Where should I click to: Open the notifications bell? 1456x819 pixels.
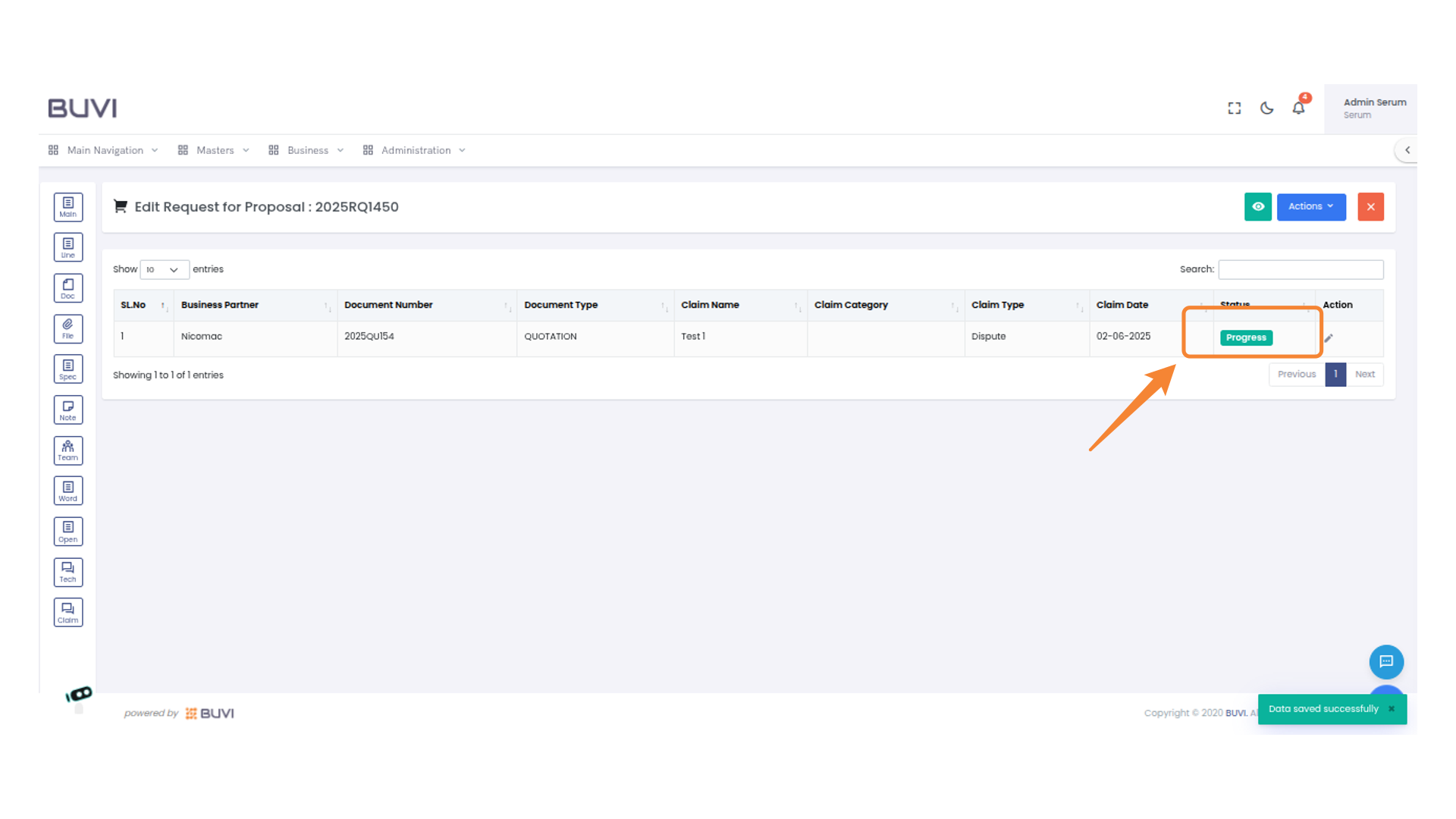click(1298, 108)
